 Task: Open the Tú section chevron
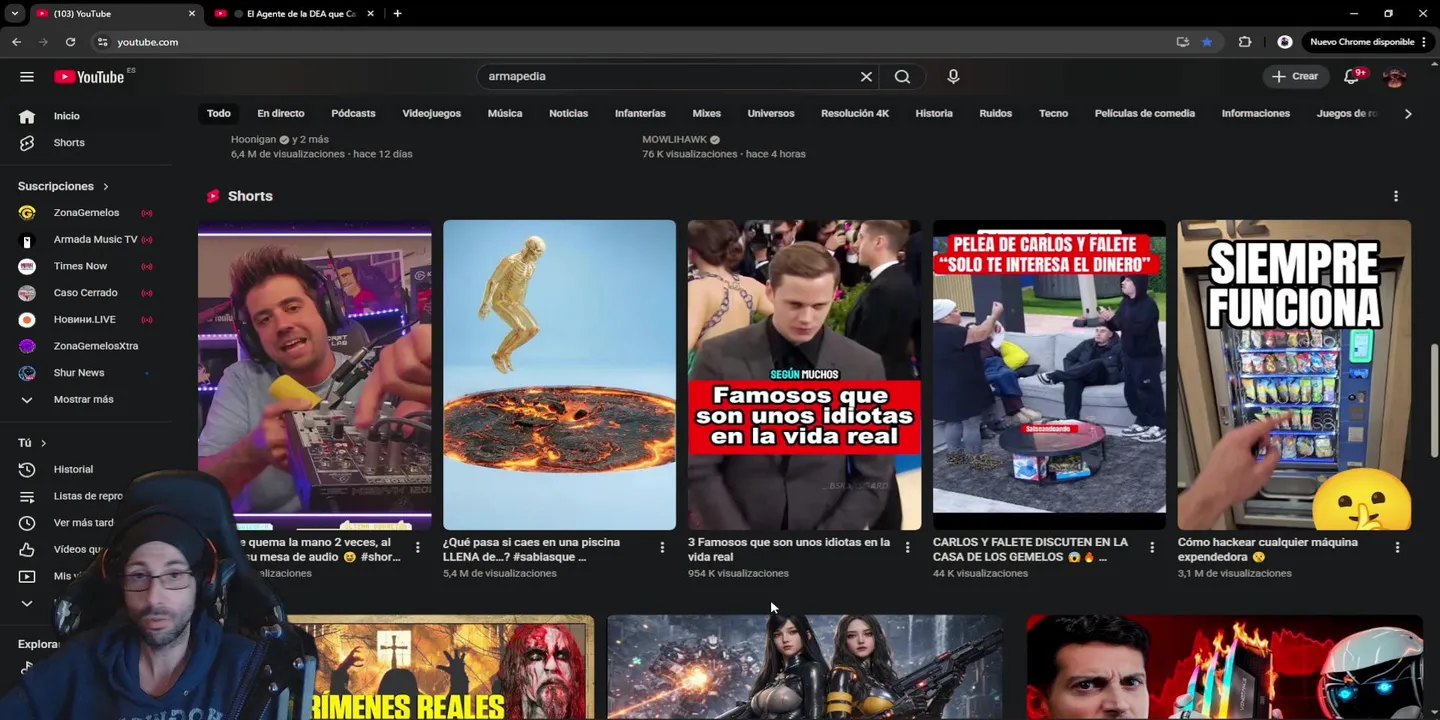point(43,443)
